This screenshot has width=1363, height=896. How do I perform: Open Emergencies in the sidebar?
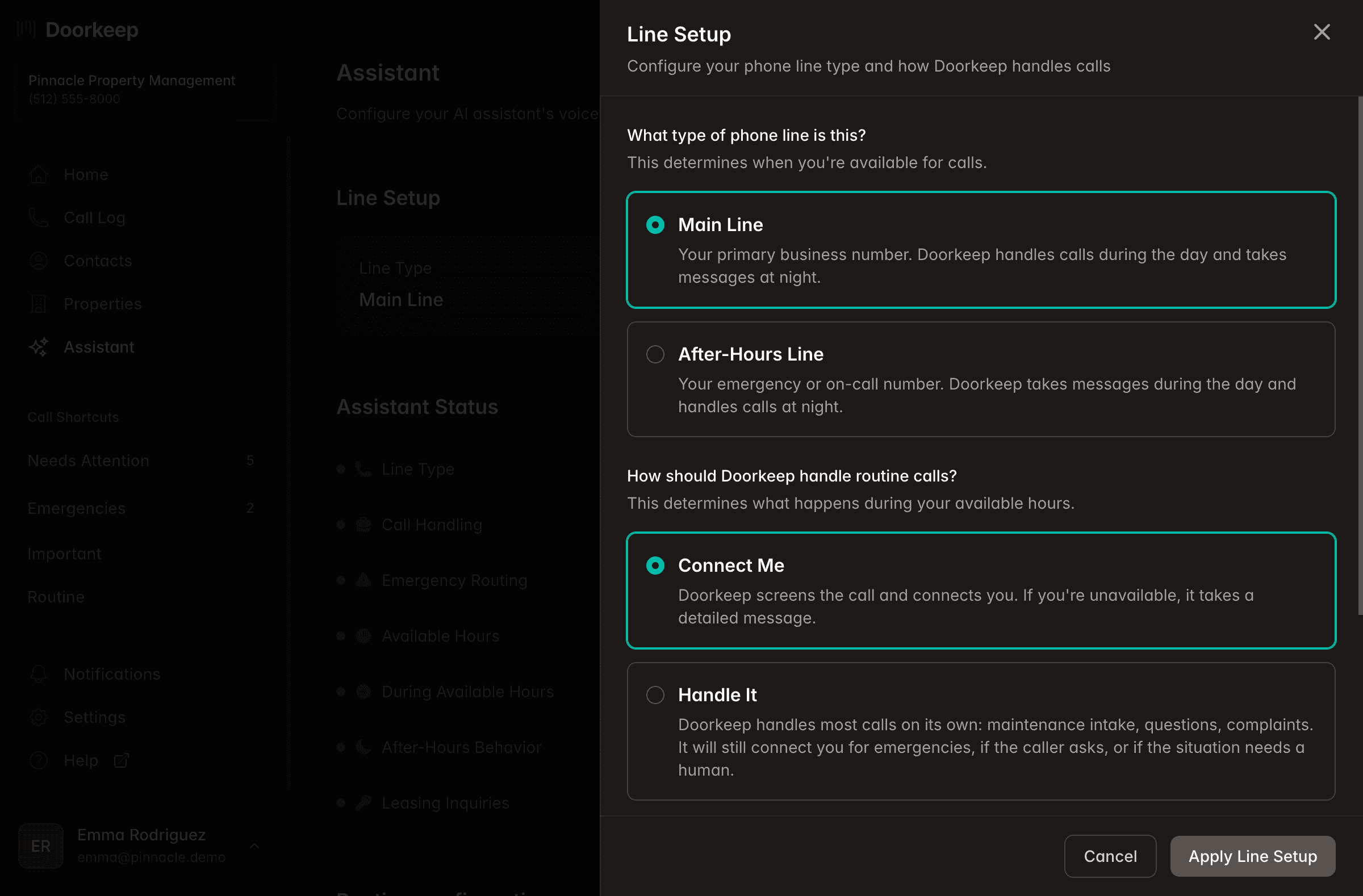[x=76, y=508]
